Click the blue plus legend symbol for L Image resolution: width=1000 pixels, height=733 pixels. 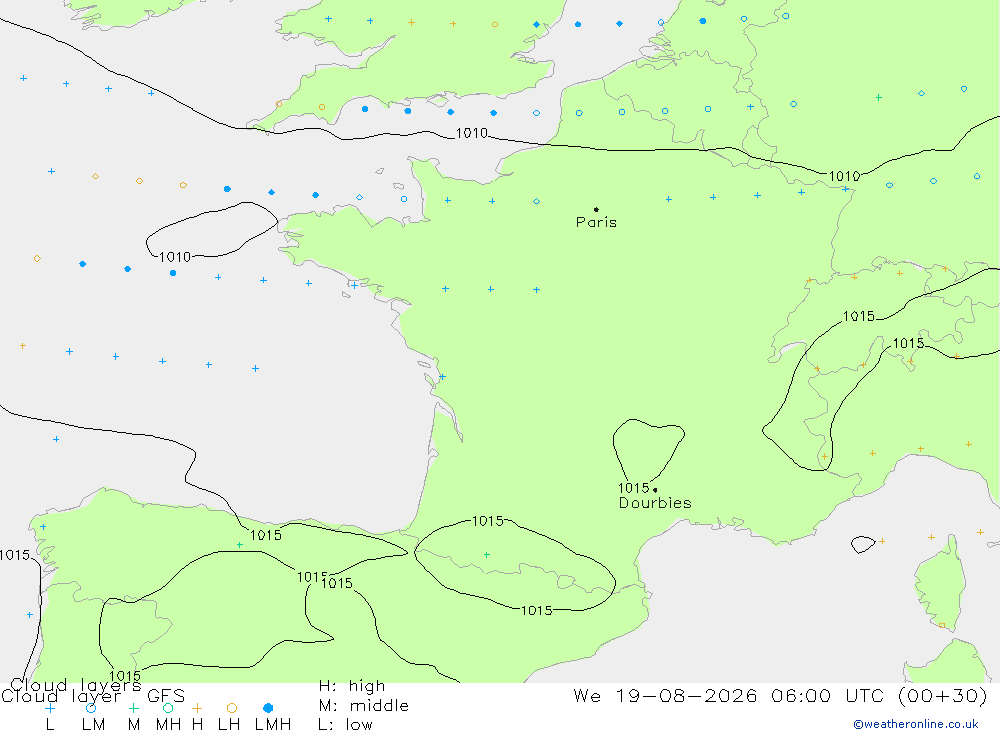(x=50, y=708)
